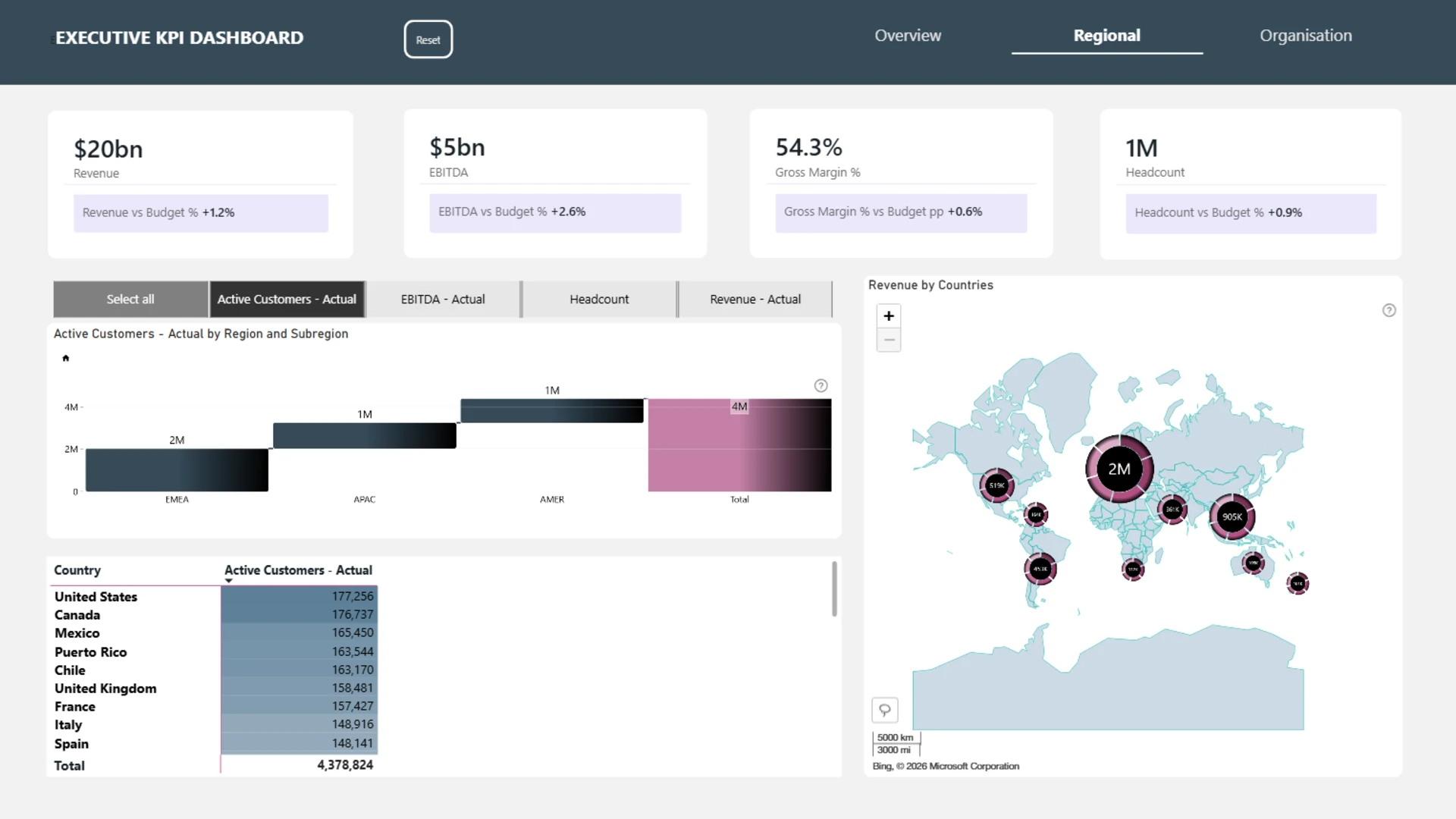Click the map zoom out minus button

click(x=889, y=340)
